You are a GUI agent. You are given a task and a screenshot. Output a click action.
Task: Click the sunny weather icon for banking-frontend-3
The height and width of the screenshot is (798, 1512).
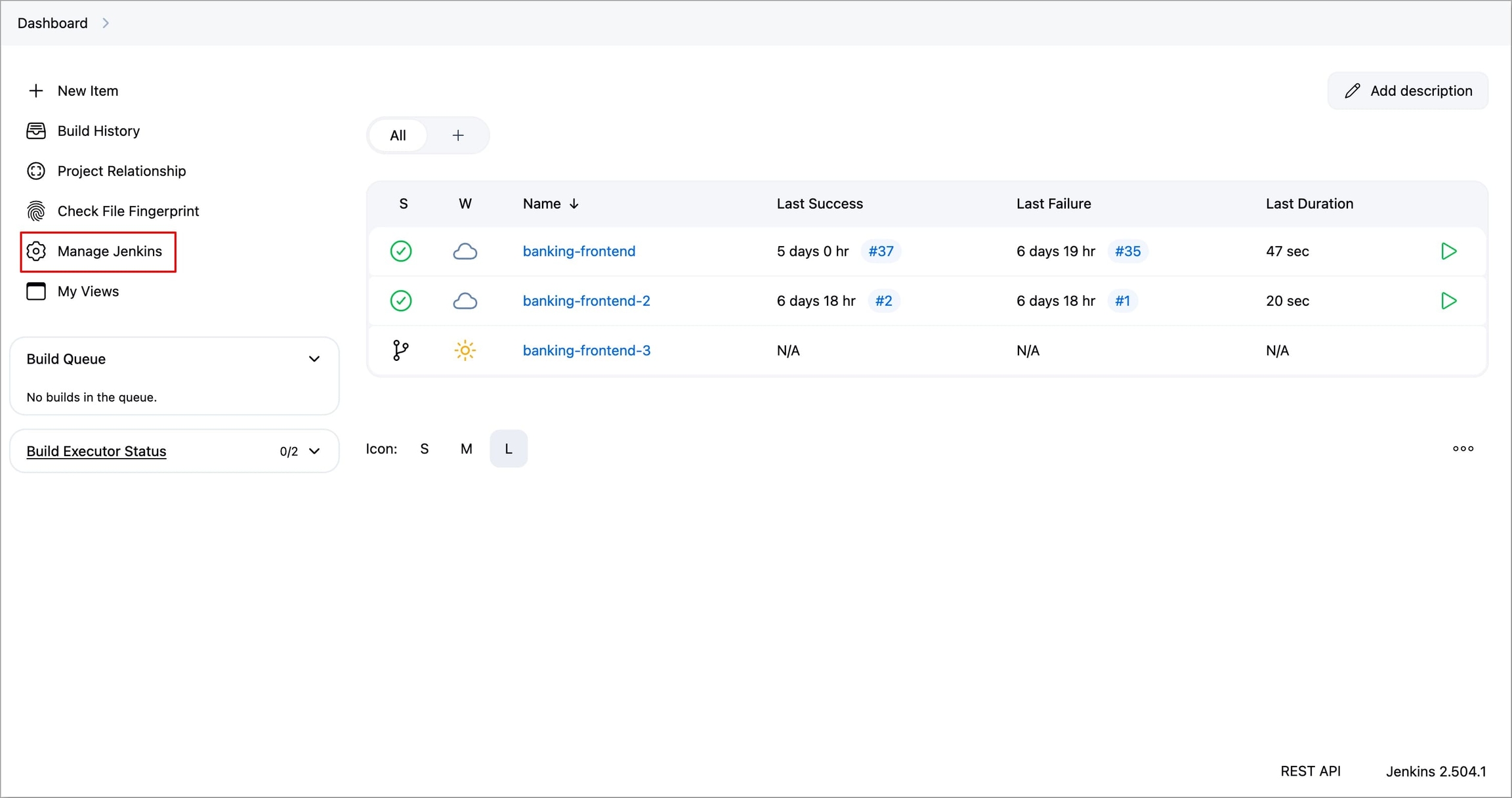coord(465,350)
